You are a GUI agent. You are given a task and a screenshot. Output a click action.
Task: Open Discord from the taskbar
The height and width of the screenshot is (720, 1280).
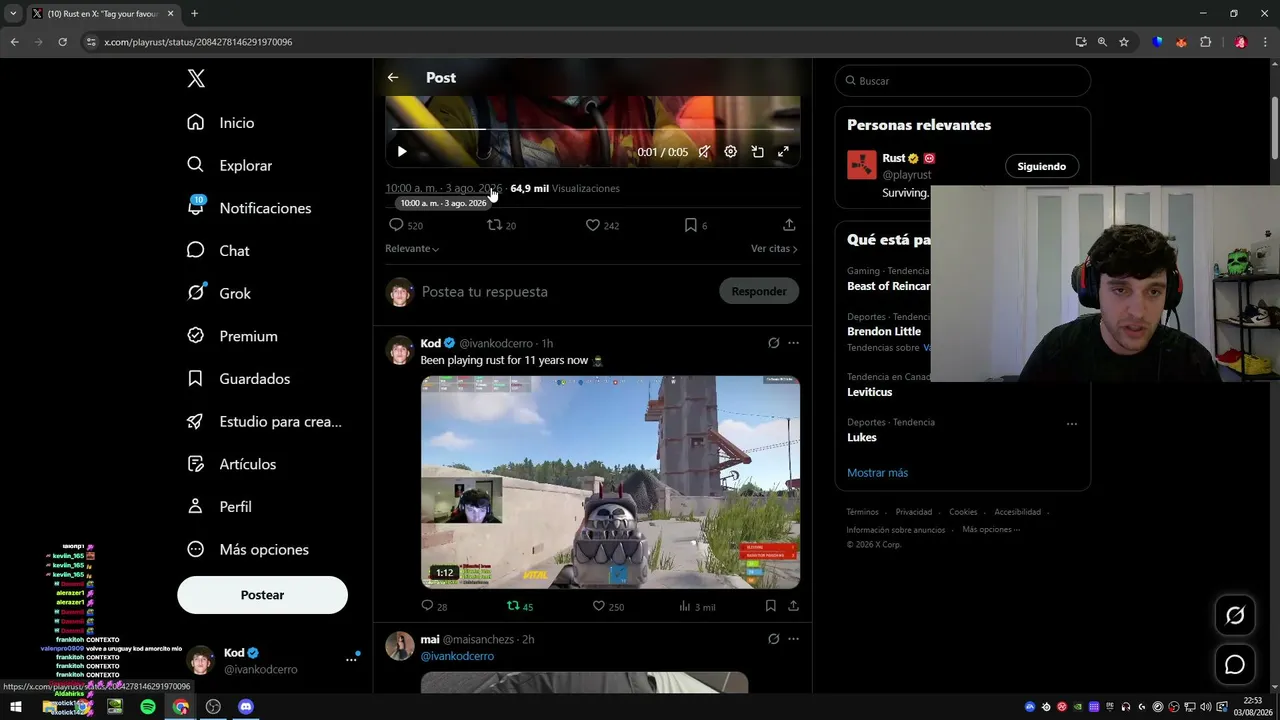[x=246, y=707]
